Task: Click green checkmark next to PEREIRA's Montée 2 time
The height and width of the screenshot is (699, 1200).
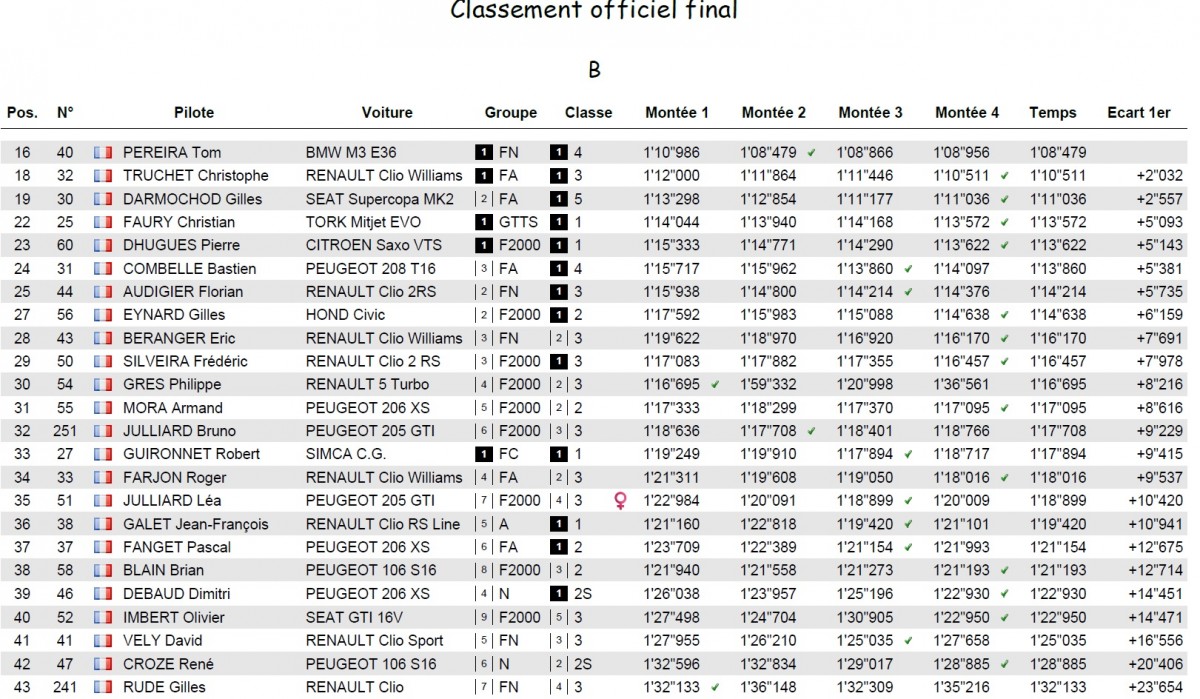Action: pyautogui.click(x=811, y=152)
